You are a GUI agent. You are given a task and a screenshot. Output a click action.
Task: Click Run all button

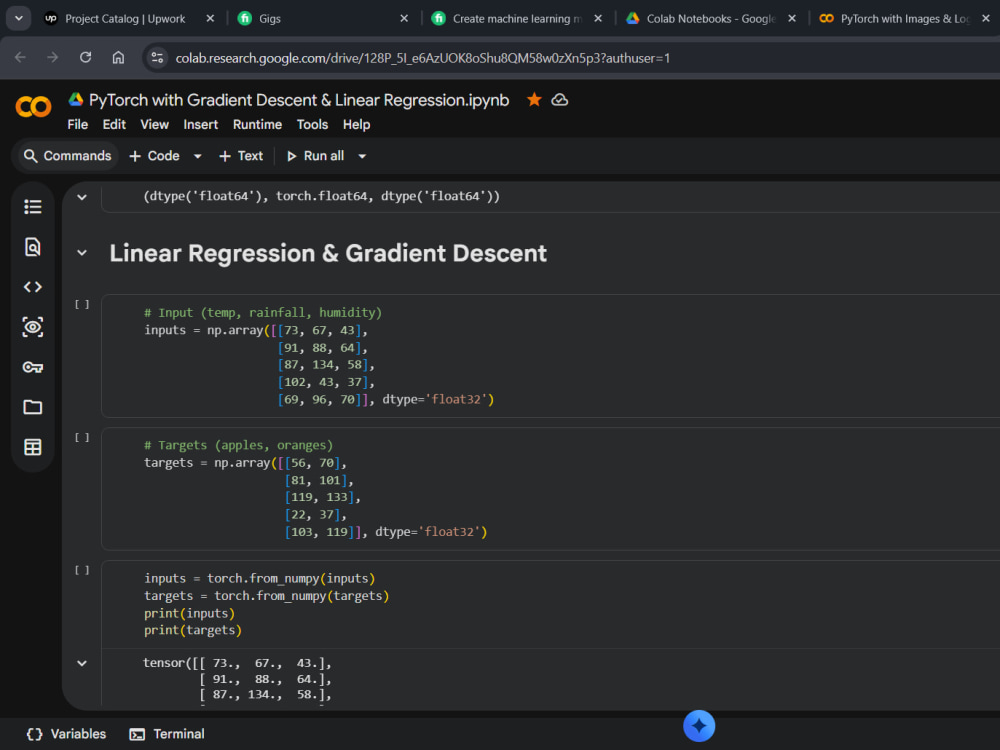315,156
